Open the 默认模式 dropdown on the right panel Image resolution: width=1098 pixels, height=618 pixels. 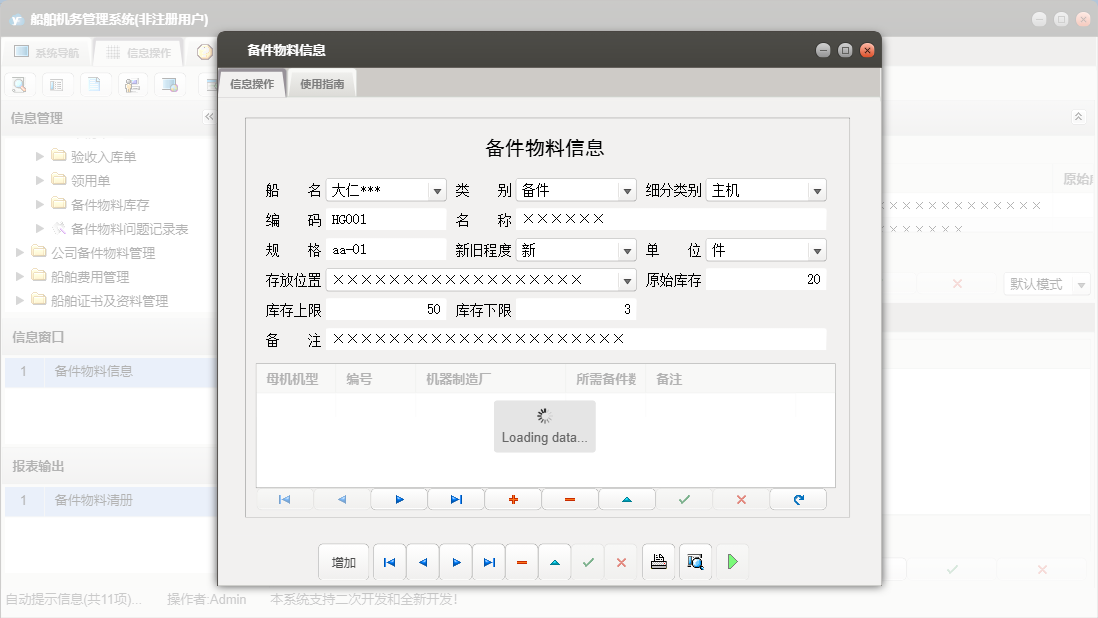[x=1079, y=284]
